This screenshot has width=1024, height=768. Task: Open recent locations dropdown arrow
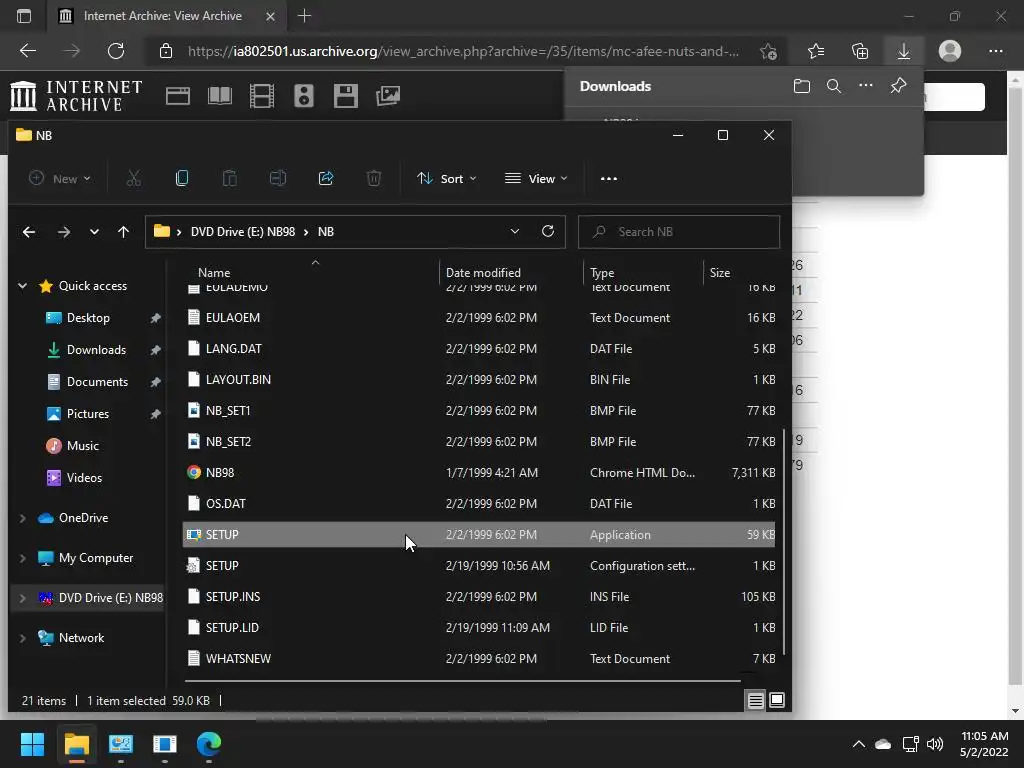[94, 232]
